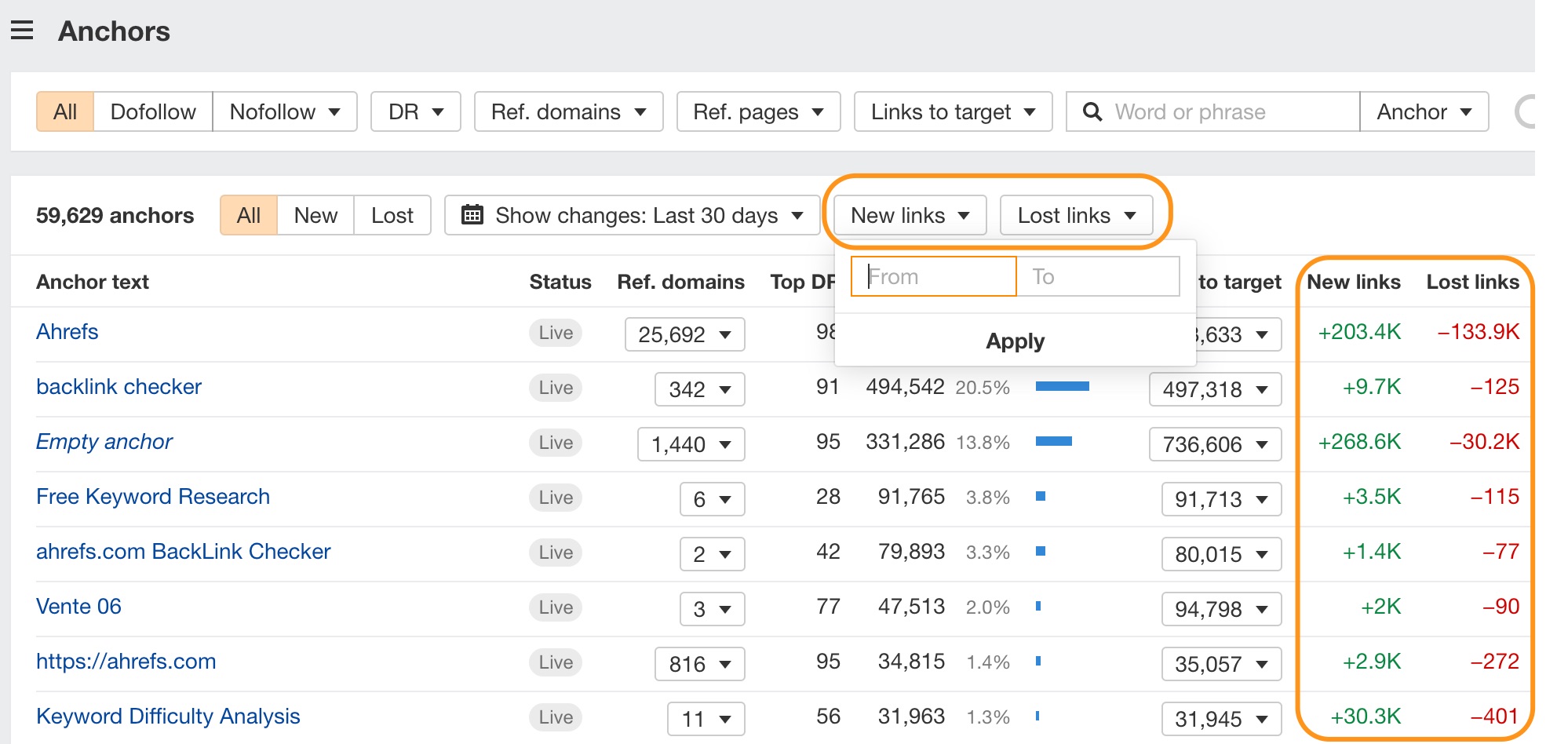Click the calendar icon in Show changes
Image resolution: width=1568 pixels, height=744 pixels.
coord(472,215)
